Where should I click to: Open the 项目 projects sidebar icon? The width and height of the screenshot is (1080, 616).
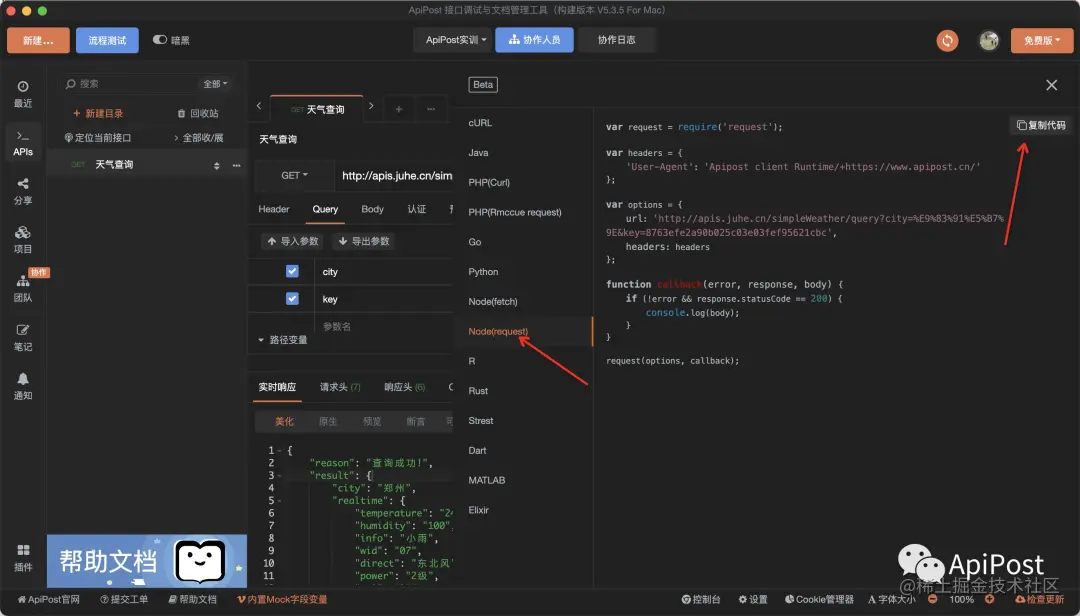(x=23, y=240)
